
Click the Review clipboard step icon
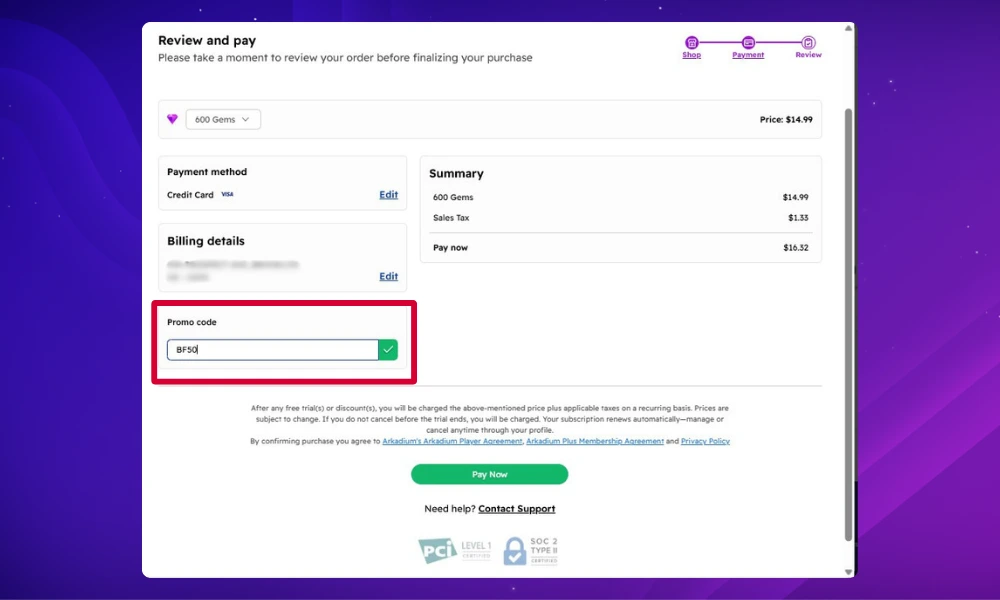807,41
